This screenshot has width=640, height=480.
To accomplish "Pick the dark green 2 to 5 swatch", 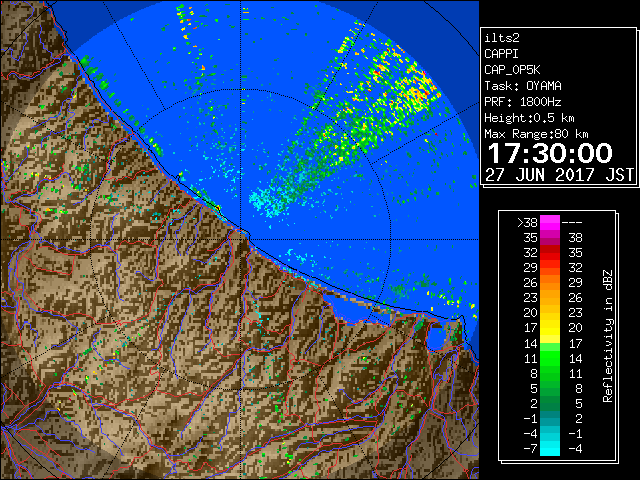I will pyautogui.click(x=550, y=403).
